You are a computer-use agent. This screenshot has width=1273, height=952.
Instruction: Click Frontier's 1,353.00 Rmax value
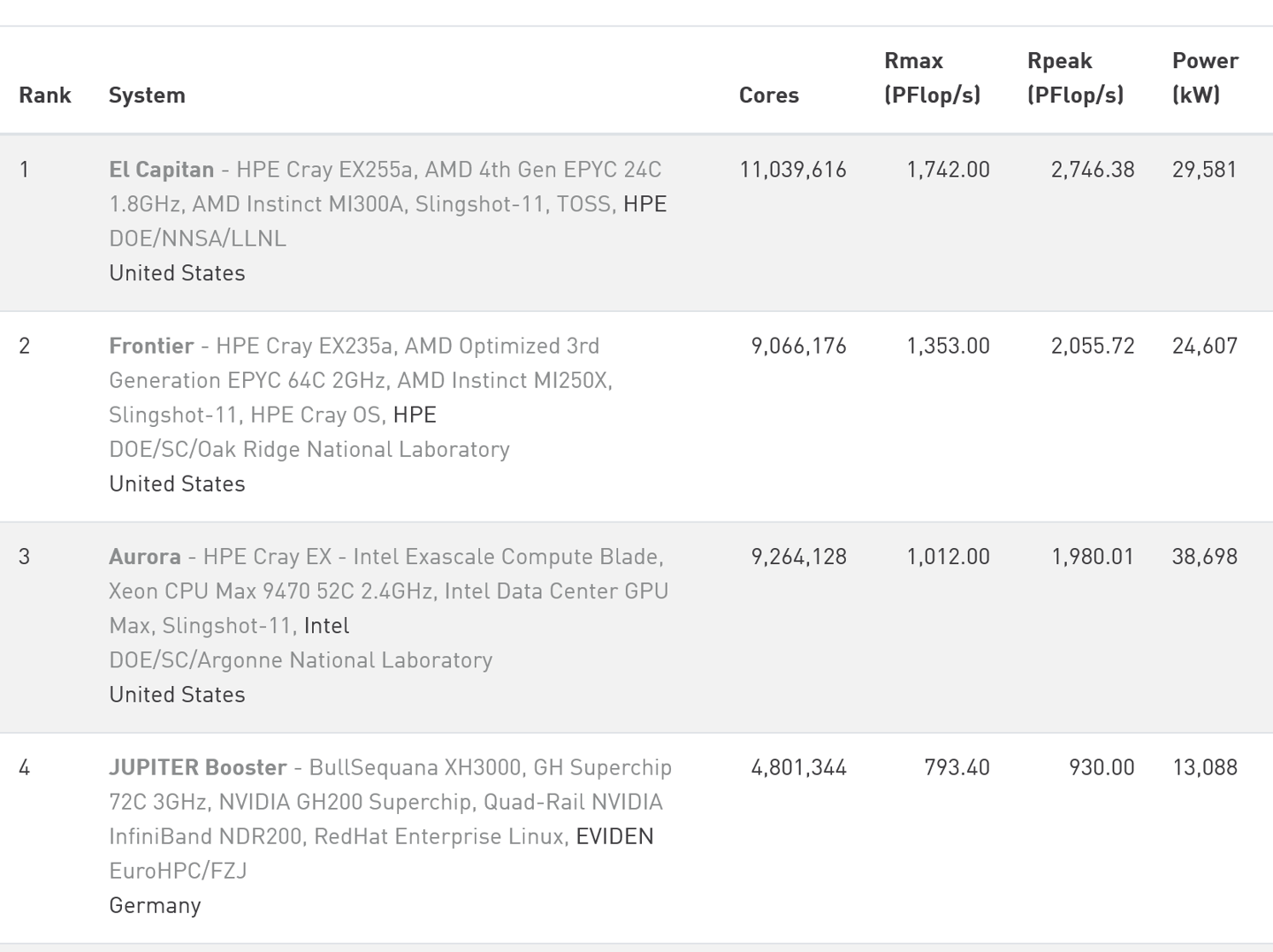tap(948, 346)
